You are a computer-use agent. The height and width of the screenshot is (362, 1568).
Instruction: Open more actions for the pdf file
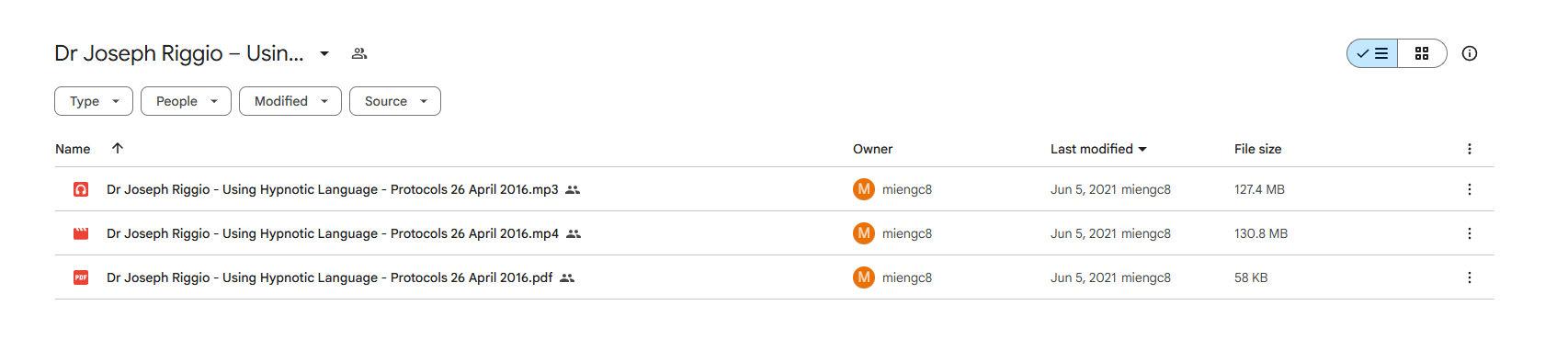(x=1470, y=277)
